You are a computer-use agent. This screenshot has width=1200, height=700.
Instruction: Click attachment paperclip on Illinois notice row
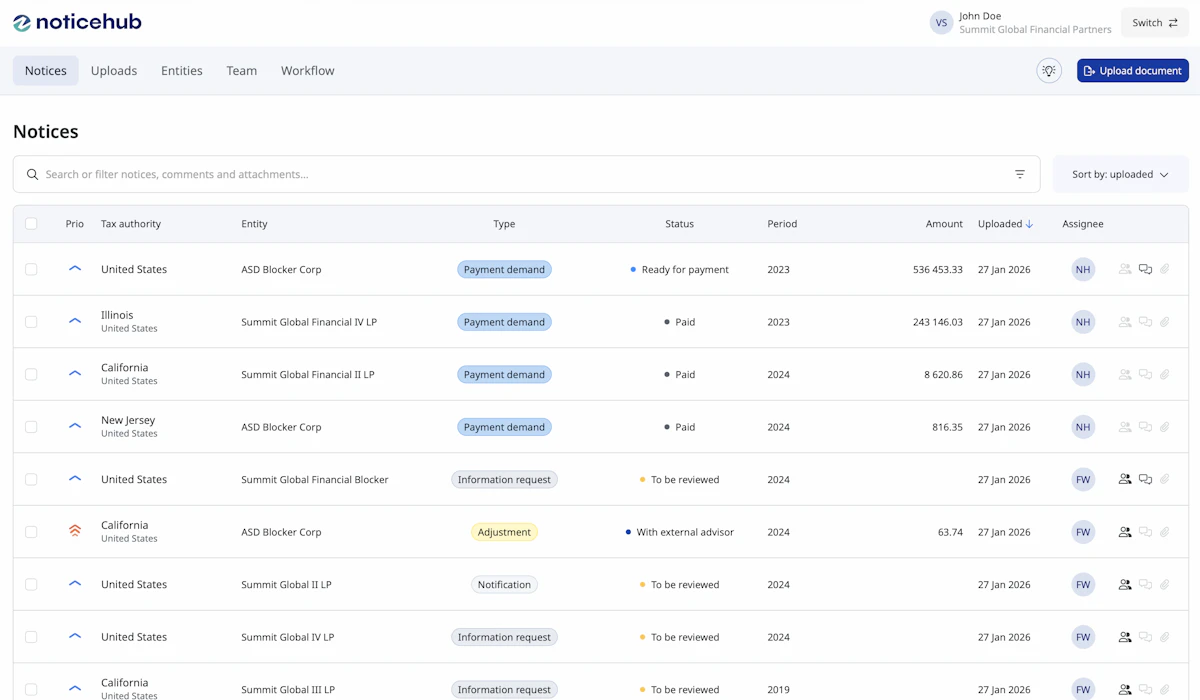pos(1164,322)
